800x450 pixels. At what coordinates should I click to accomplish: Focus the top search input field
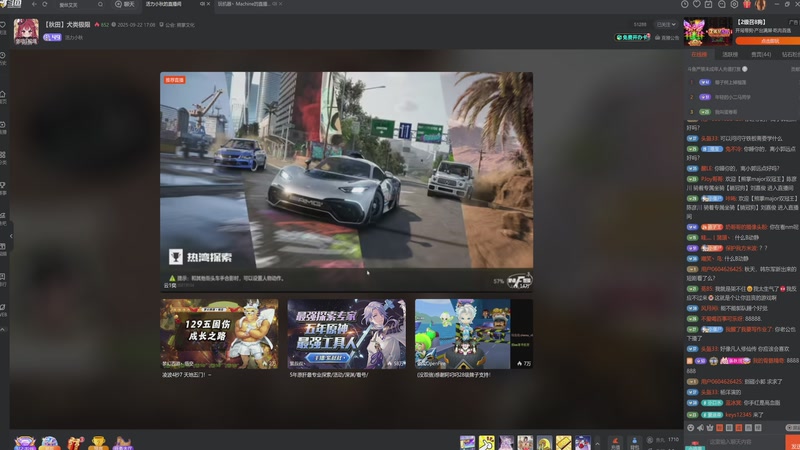(x=77, y=5)
